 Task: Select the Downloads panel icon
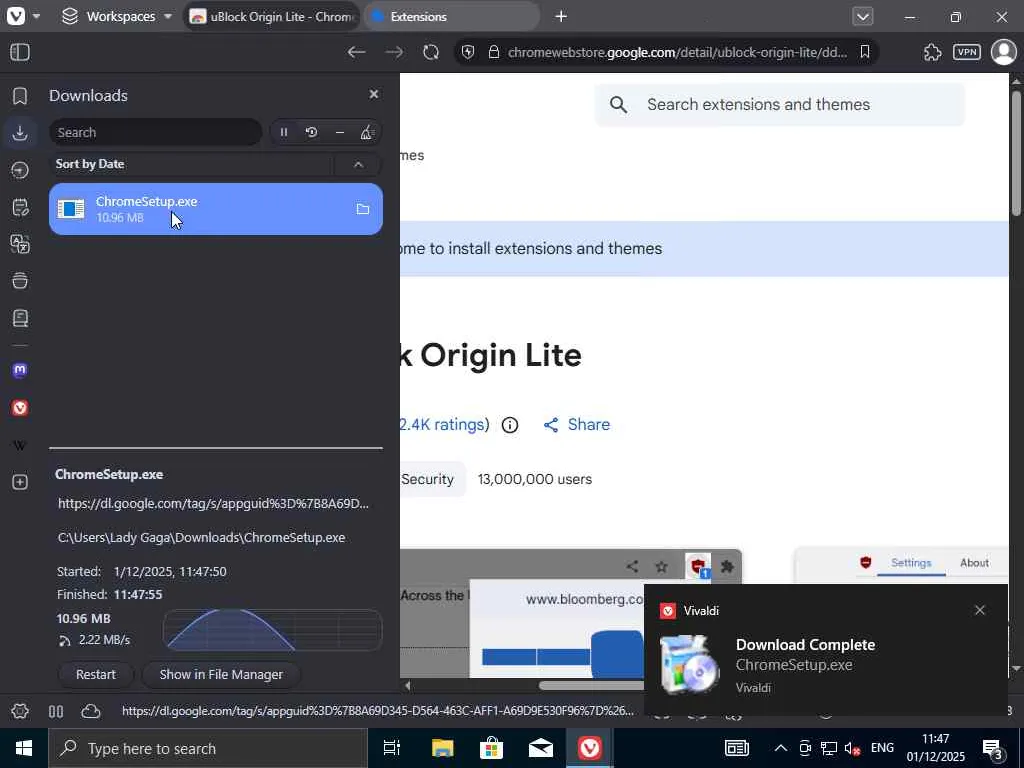20,133
